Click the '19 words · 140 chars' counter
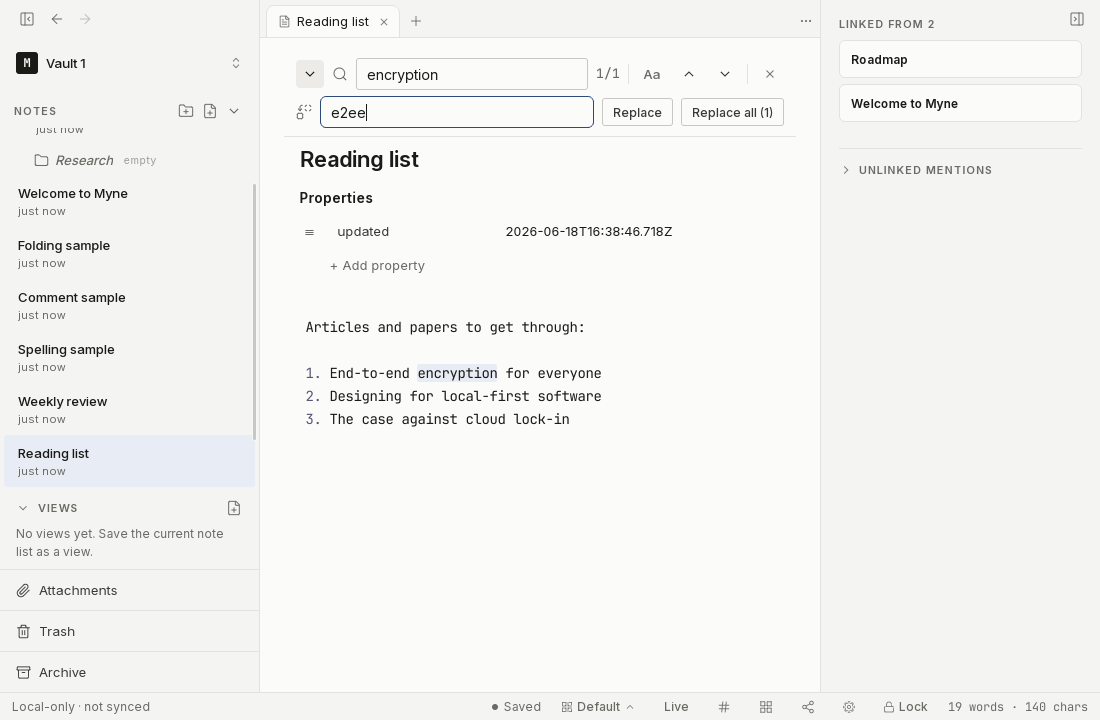 click(1017, 707)
